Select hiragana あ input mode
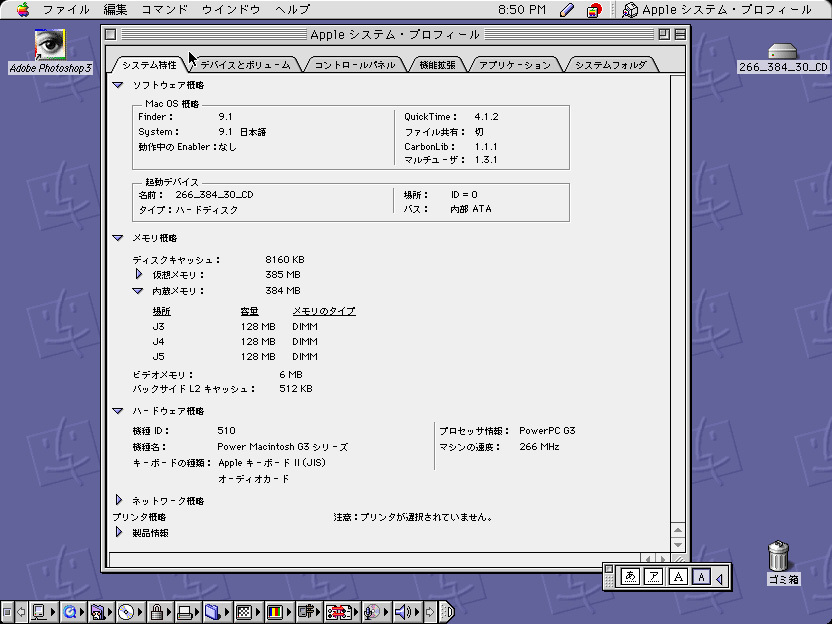Screen dimensions: 832x624 pyautogui.click(x=630, y=576)
